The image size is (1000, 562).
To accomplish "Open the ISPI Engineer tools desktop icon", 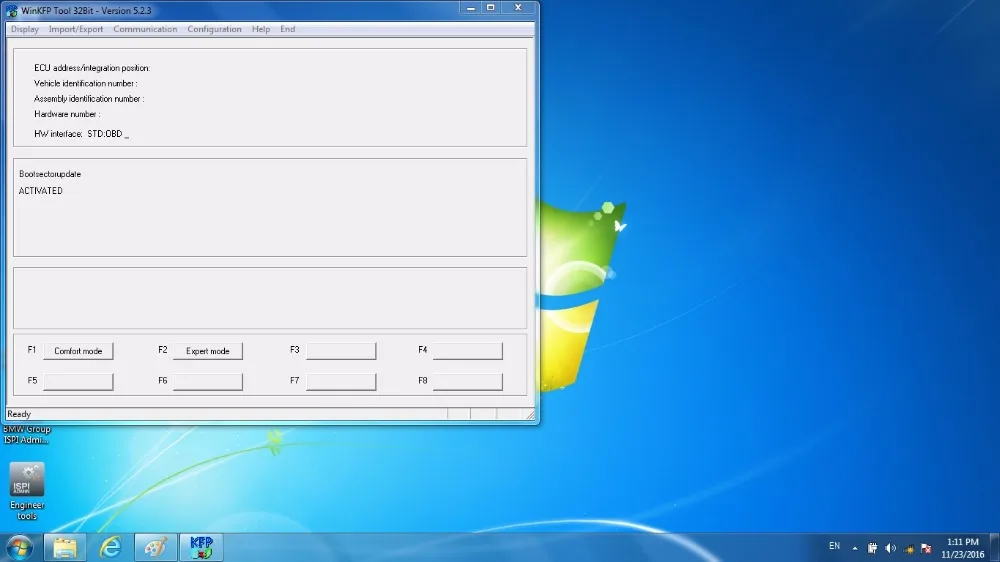I will (x=27, y=491).
